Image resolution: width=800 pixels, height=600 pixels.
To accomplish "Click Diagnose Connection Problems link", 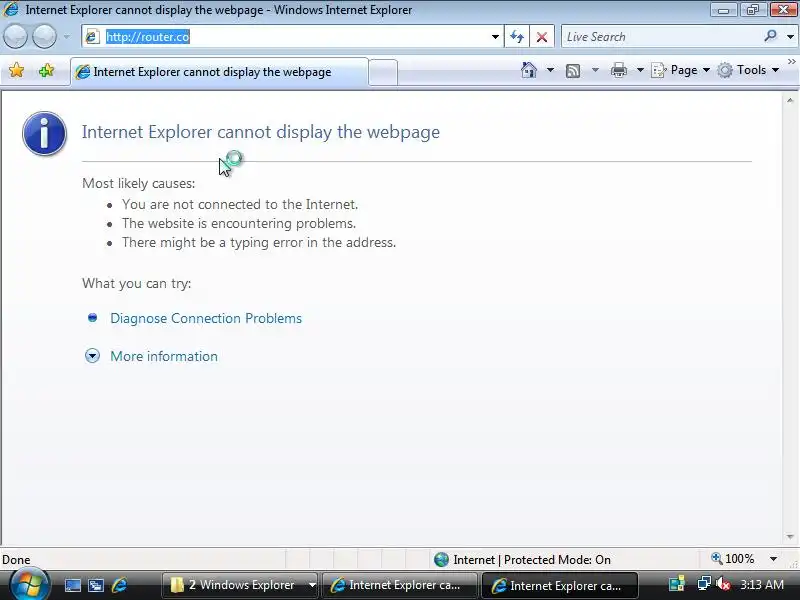I will pos(206,318).
